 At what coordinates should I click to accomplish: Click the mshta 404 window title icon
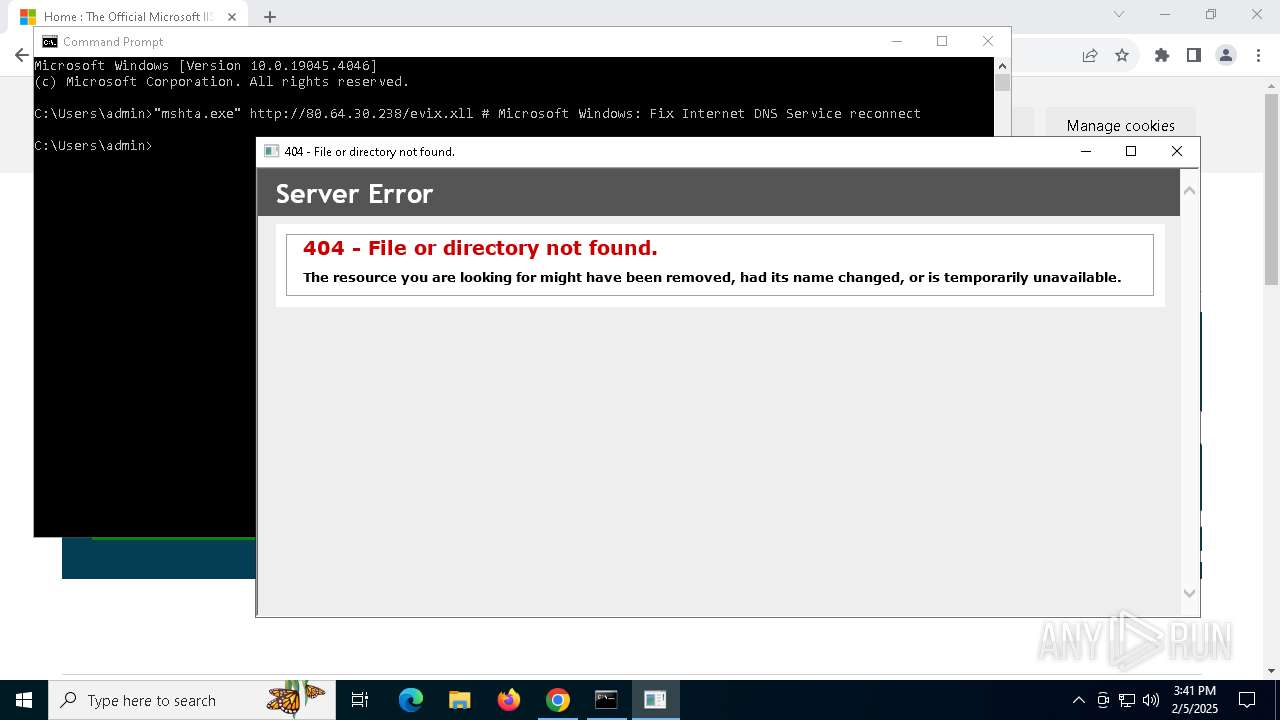click(271, 151)
